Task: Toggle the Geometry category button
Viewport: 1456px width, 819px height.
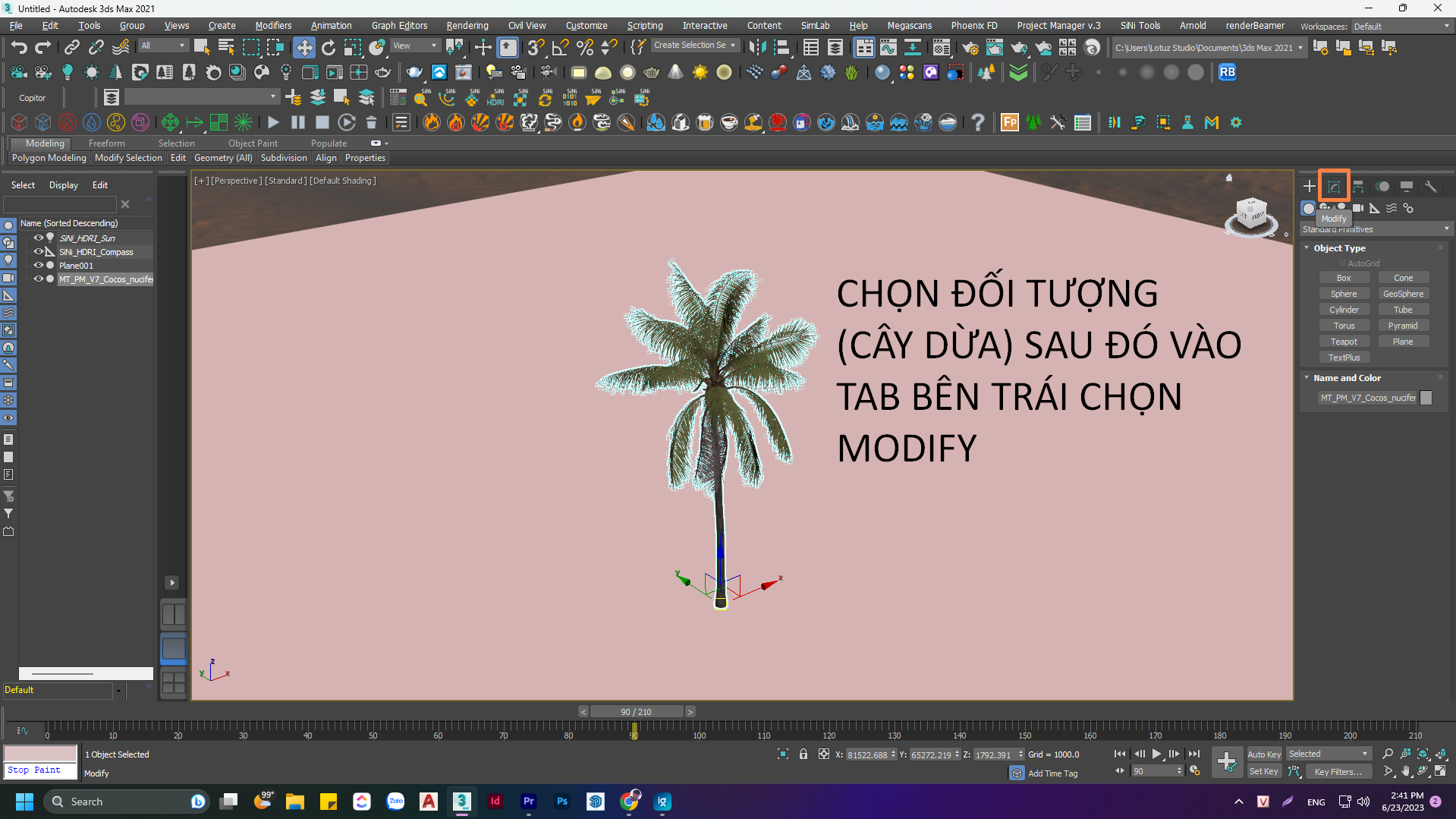Action: [x=1308, y=208]
